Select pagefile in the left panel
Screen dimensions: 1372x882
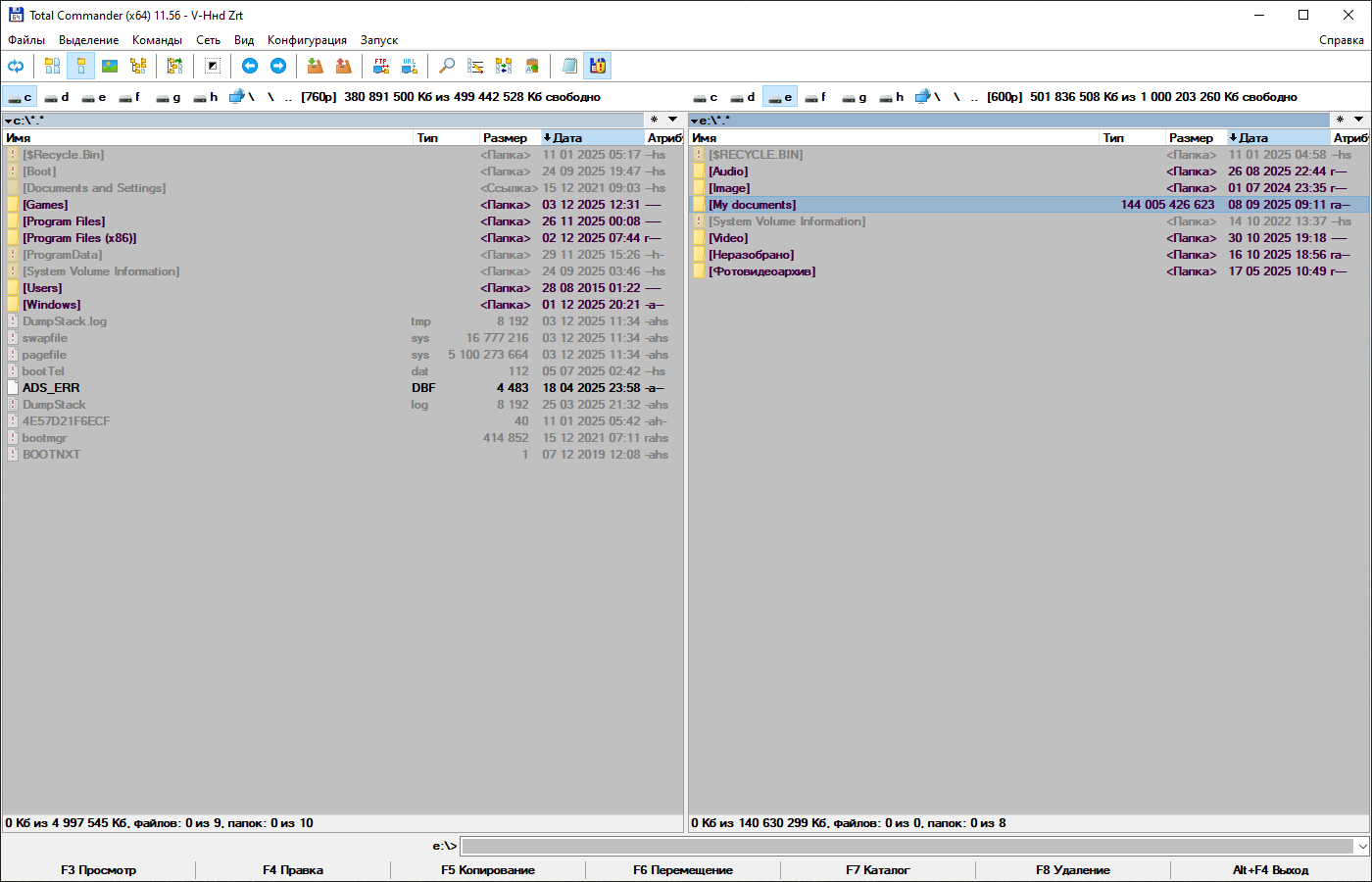coord(342,355)
